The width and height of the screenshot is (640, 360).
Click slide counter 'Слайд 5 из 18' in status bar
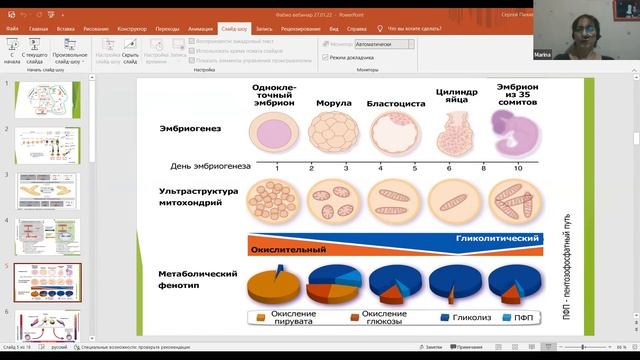coord(17,347)
